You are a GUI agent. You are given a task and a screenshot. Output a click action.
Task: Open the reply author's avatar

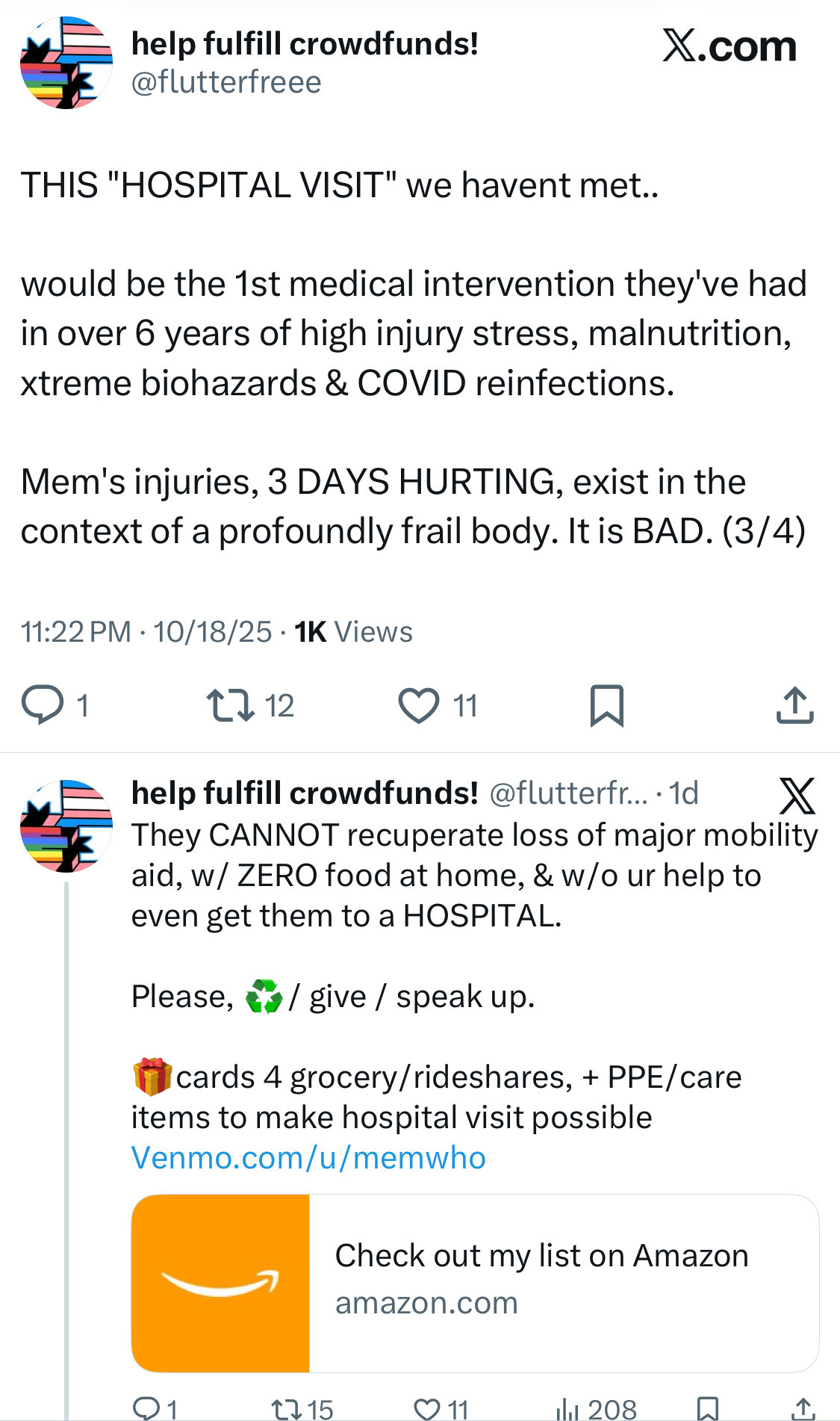(x=66, y=826)
